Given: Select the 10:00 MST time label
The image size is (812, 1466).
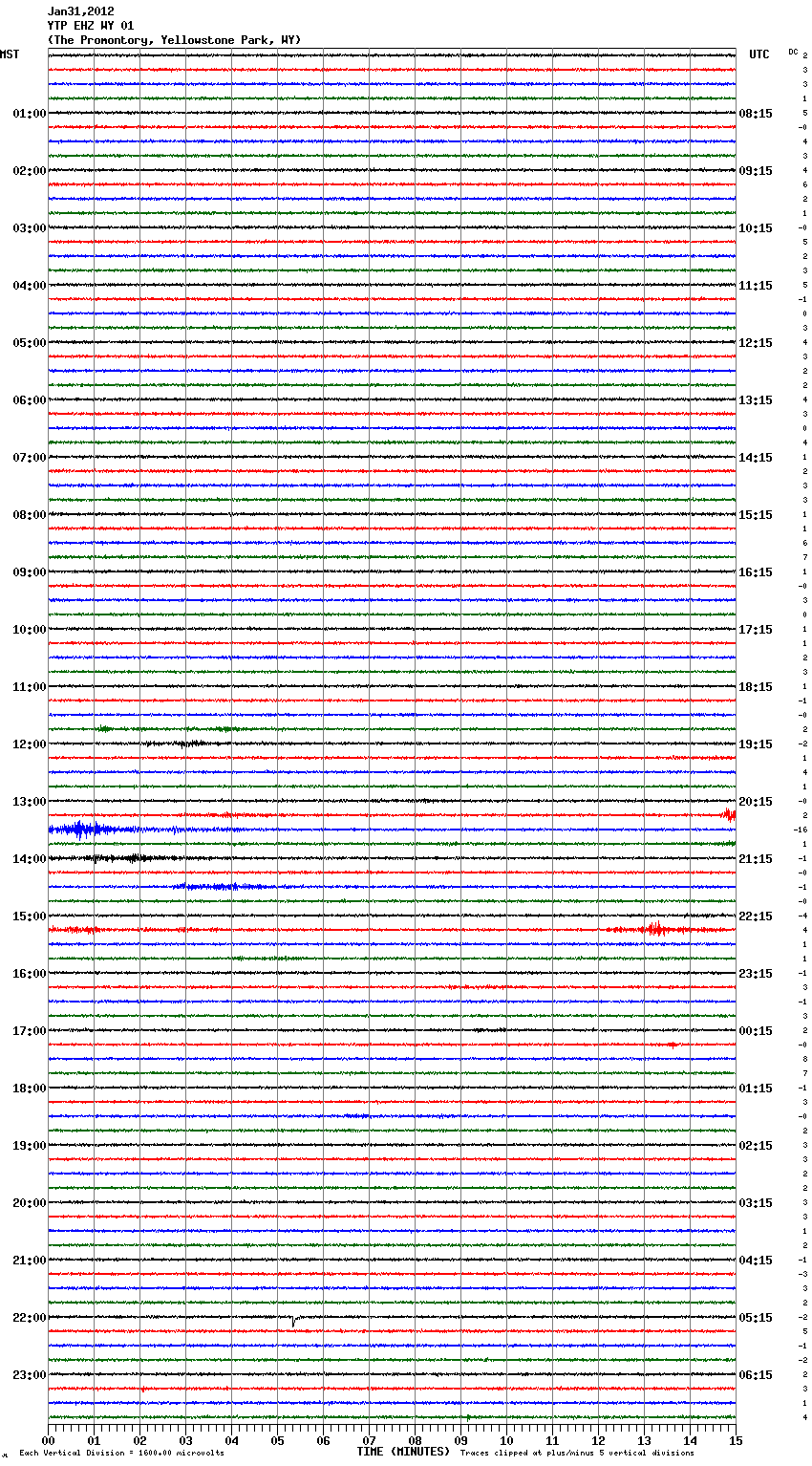Looking at the screenshot, I should [x=29, y=630].
